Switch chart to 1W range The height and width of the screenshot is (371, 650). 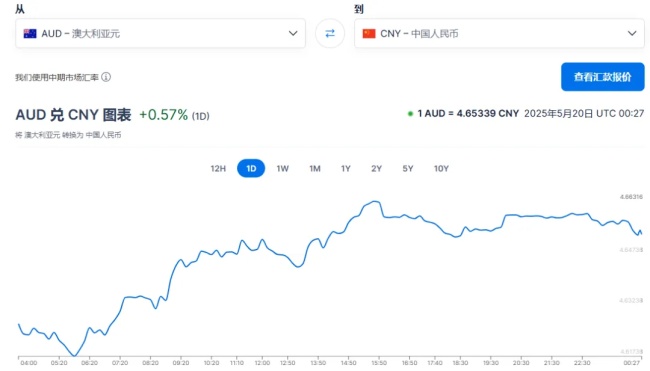click(x=283, y=168)
